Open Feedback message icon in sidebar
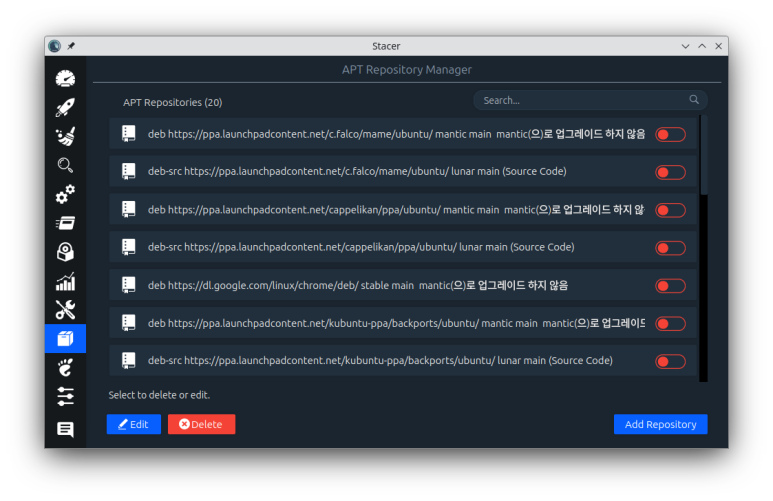The image size is (773, 501). pyautogui.click(x=65, y=429)
